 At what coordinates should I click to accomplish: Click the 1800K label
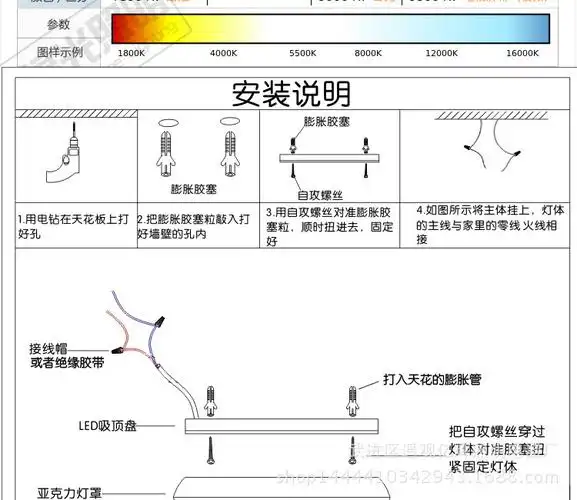point(131,53)
